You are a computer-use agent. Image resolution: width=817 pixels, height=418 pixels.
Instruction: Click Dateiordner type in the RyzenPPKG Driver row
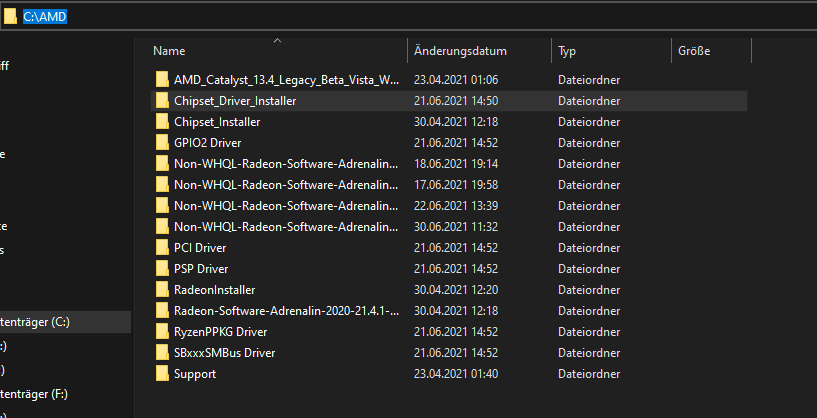589,332
